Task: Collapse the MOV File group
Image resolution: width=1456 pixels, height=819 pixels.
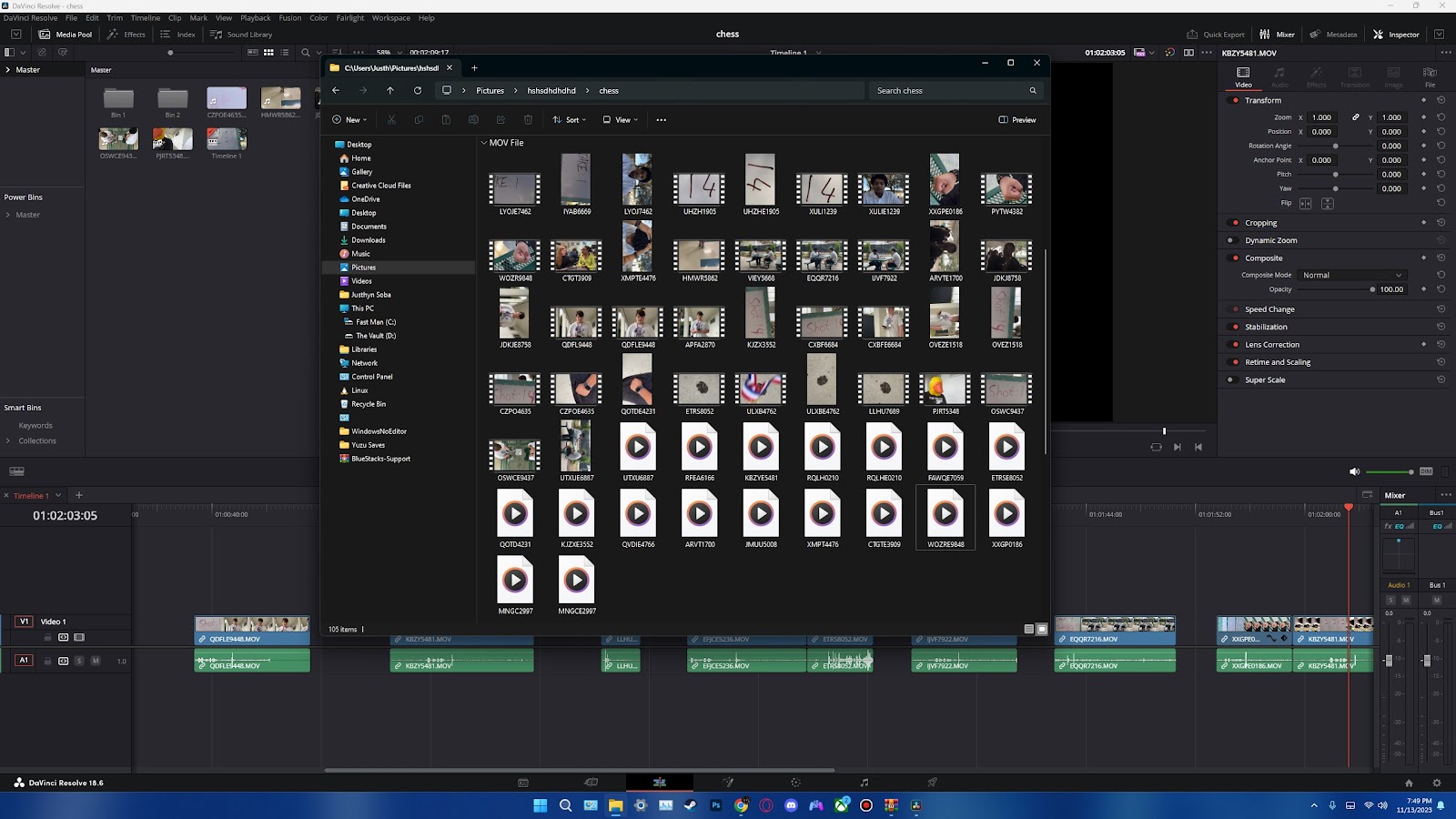Action: coord(484,143)
